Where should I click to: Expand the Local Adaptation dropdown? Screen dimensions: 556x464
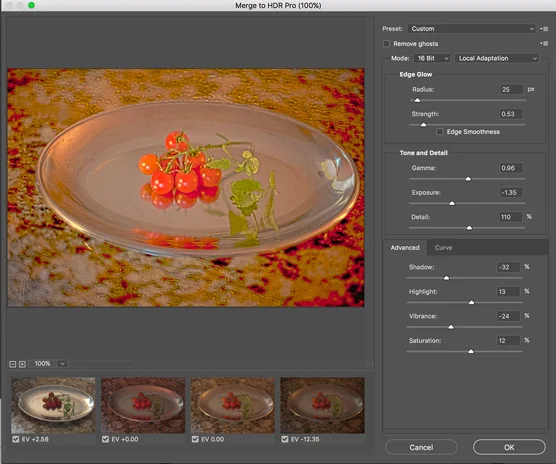point(497,58)
